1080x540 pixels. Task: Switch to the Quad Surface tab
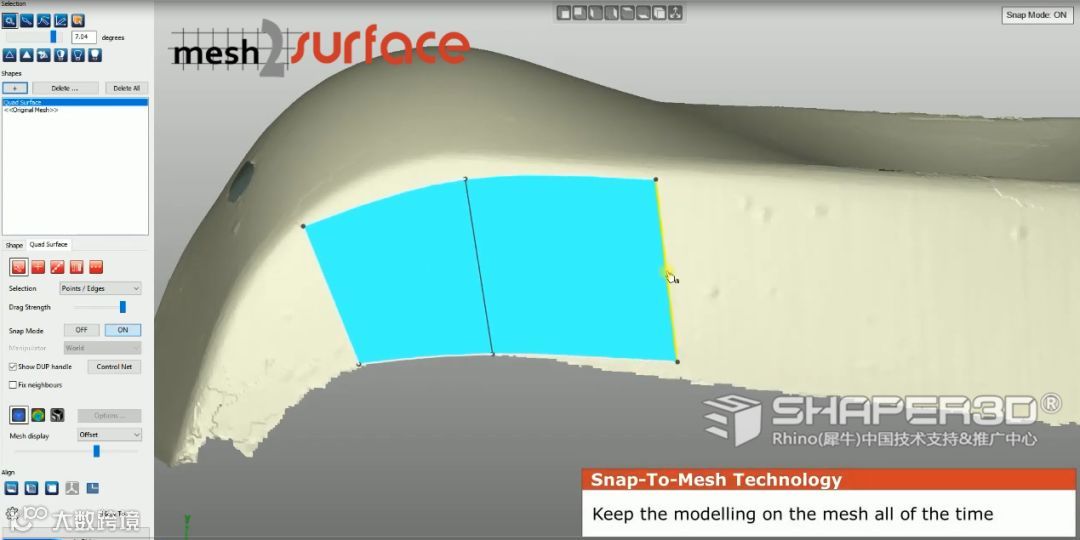pyautogui.click(x=48, y=245)
